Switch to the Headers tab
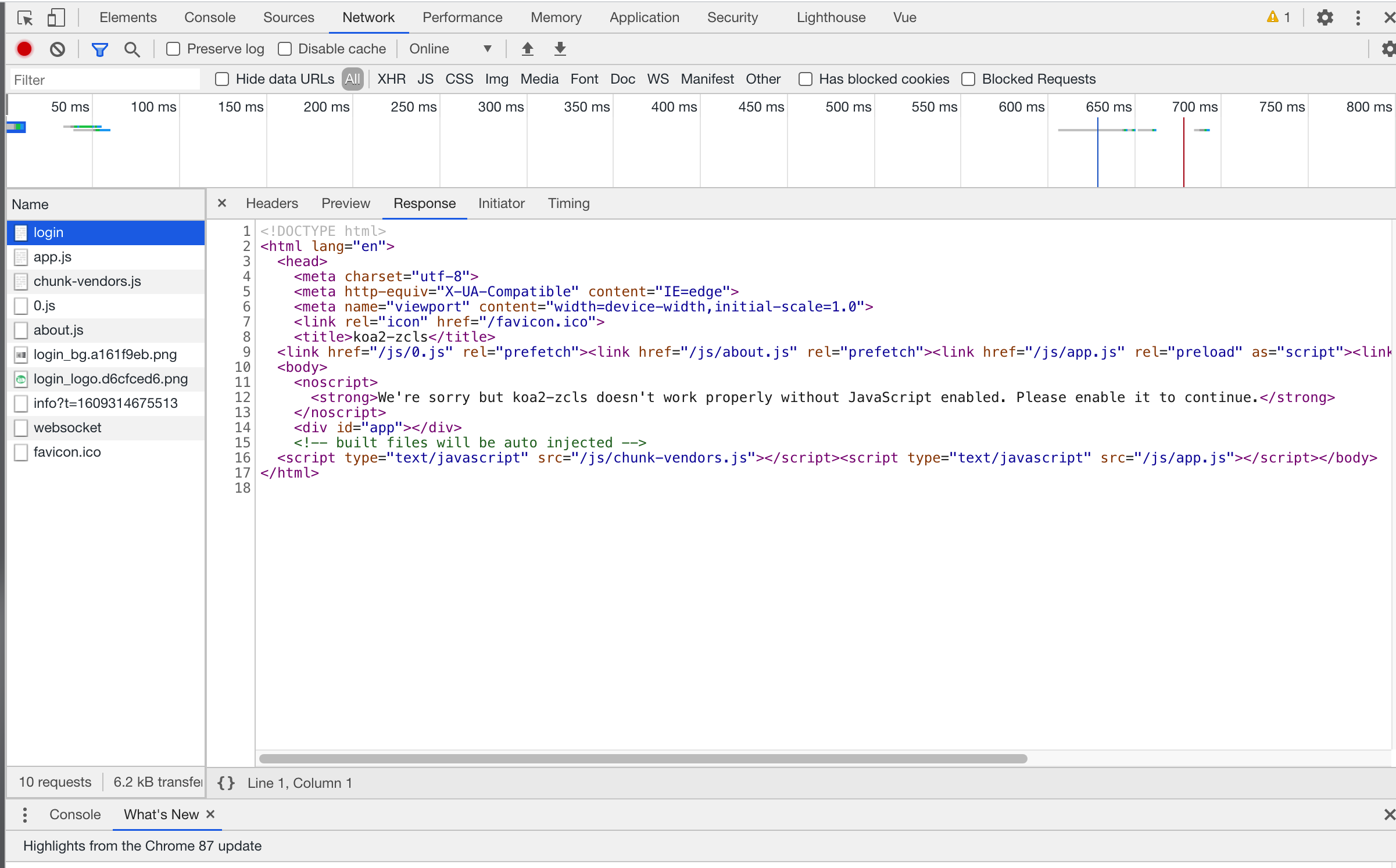Image resolution: width=1396 pixels, height=868 pixels. pos(271,203)
